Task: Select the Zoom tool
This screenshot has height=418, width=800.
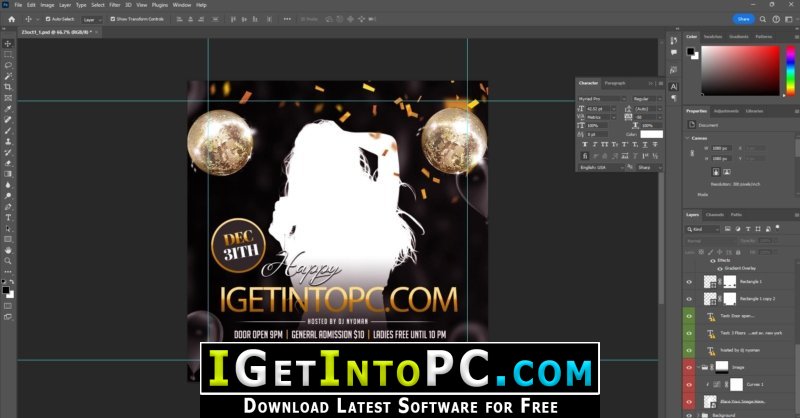Action: (x=8, y=261)
